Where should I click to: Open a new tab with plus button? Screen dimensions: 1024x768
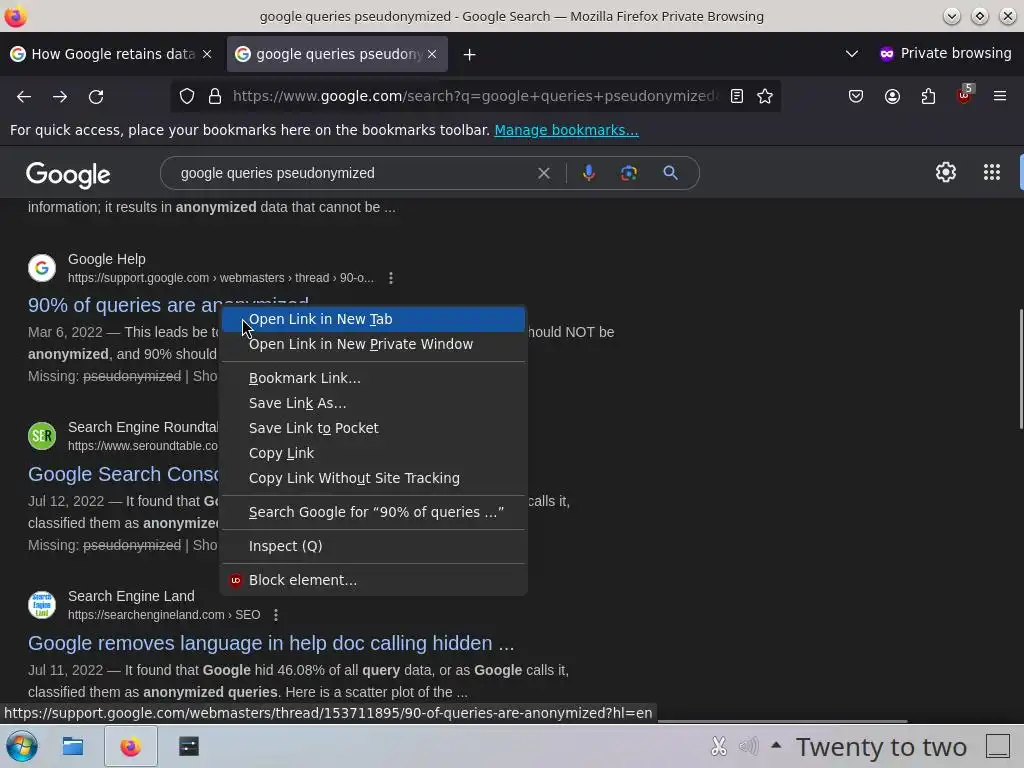(x=469, y=55)
